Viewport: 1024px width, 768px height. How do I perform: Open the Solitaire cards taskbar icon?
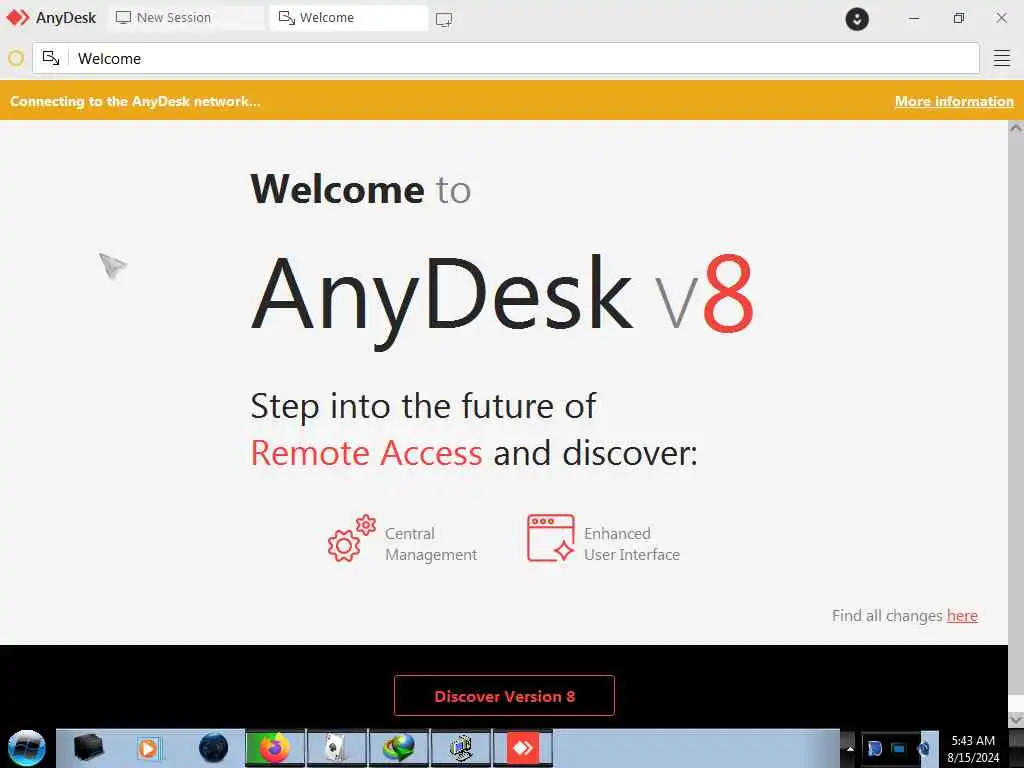click(x=336, y=748)
